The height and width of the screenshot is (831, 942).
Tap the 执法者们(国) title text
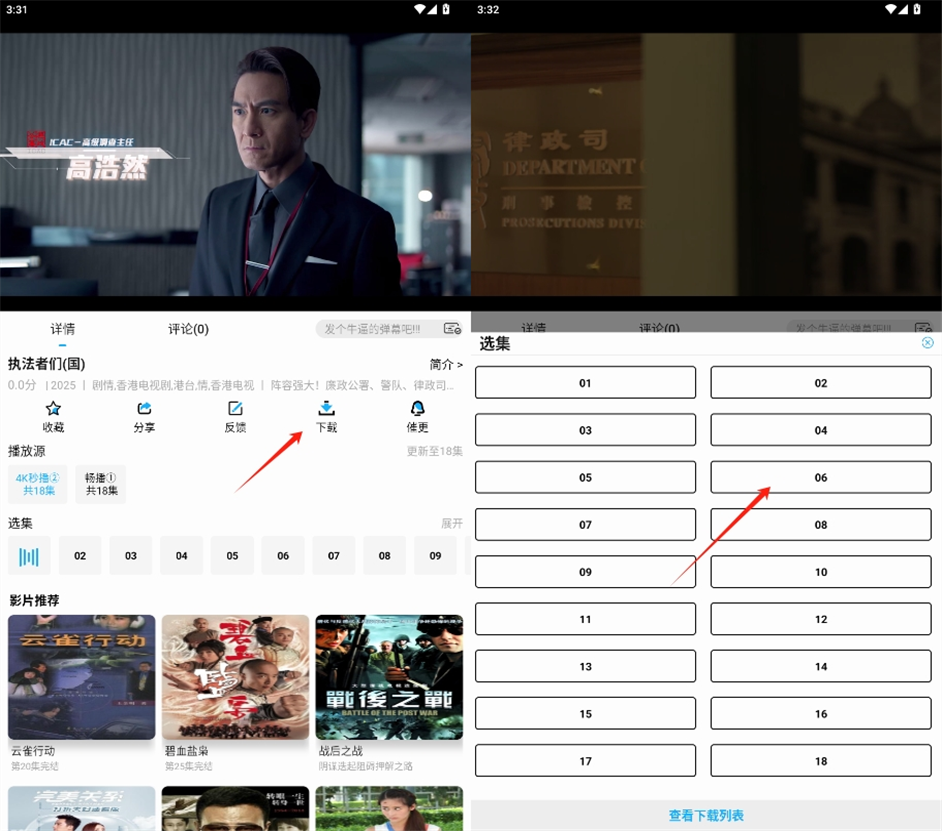46,364
